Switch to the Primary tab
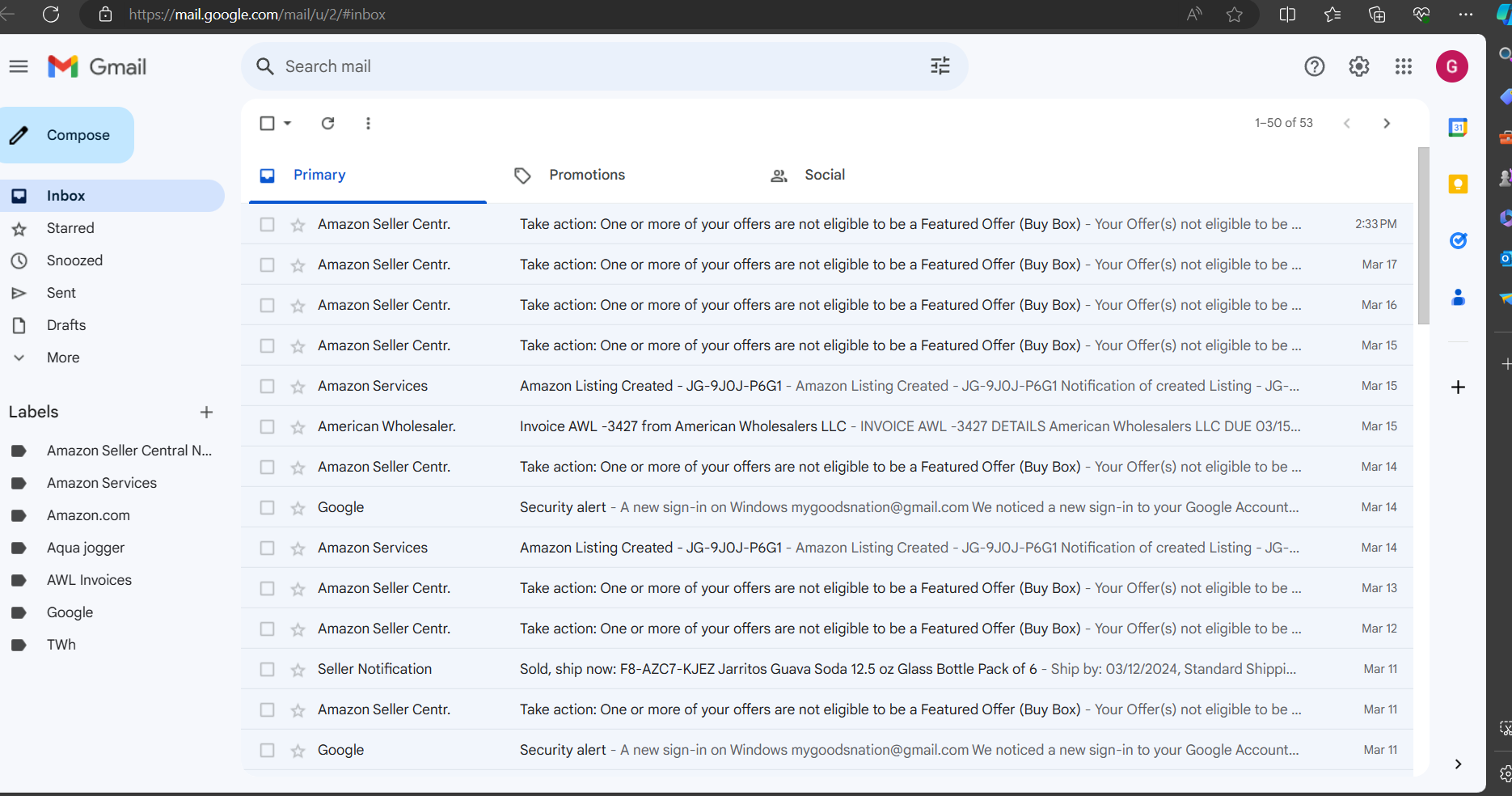Screen dimensions: 1512x796 point(368,175)
